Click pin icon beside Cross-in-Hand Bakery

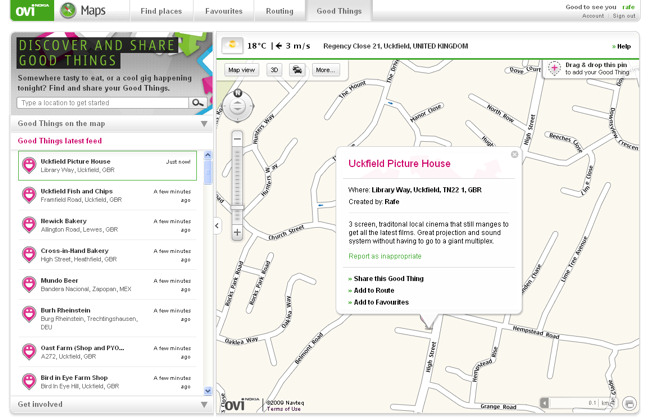29,255
